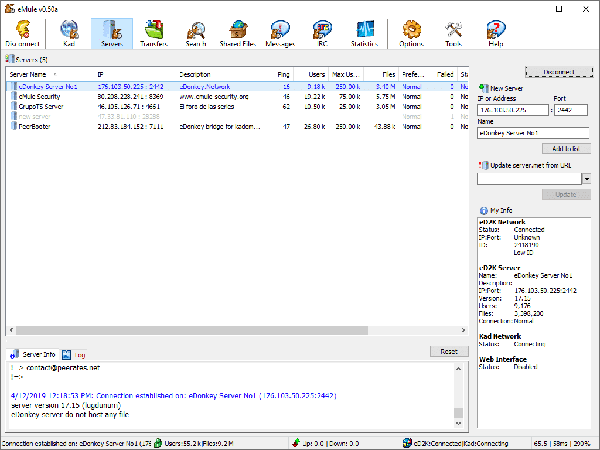Screen dimensions: 600x450
Task: Click the server list scroll-right arrow
Action: 463,330
